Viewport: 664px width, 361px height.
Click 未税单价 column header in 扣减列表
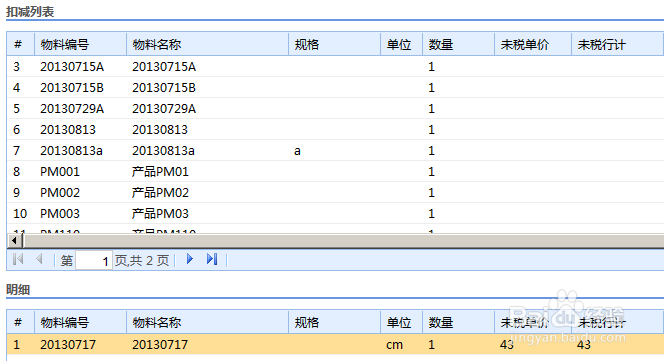[533, 44]
